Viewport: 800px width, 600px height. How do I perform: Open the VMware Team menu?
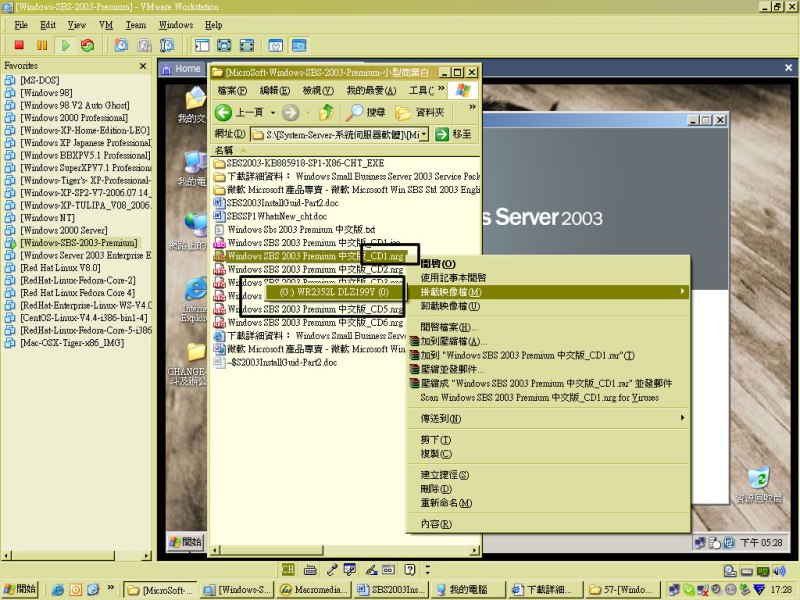[136, 25]
